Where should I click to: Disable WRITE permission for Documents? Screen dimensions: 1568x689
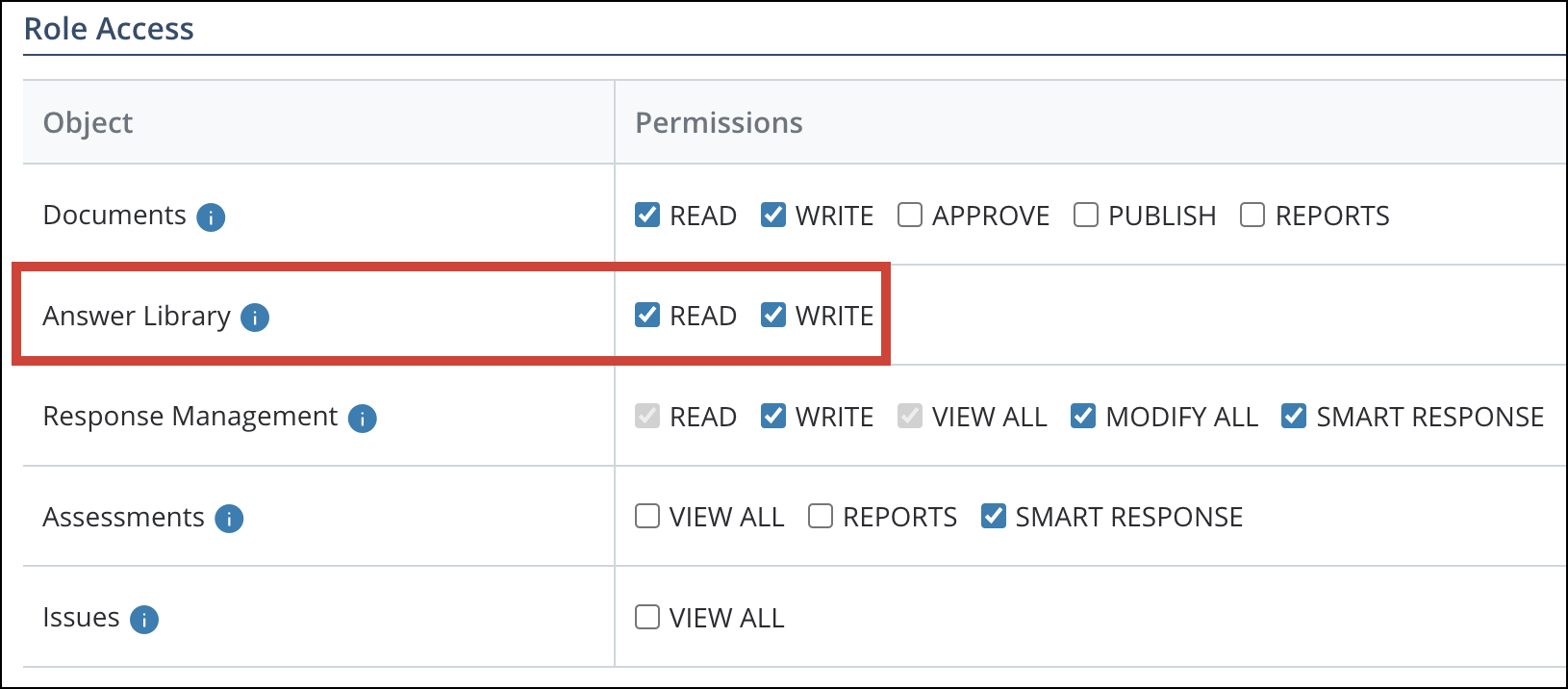pyautogui.click(x=773, y=216)
